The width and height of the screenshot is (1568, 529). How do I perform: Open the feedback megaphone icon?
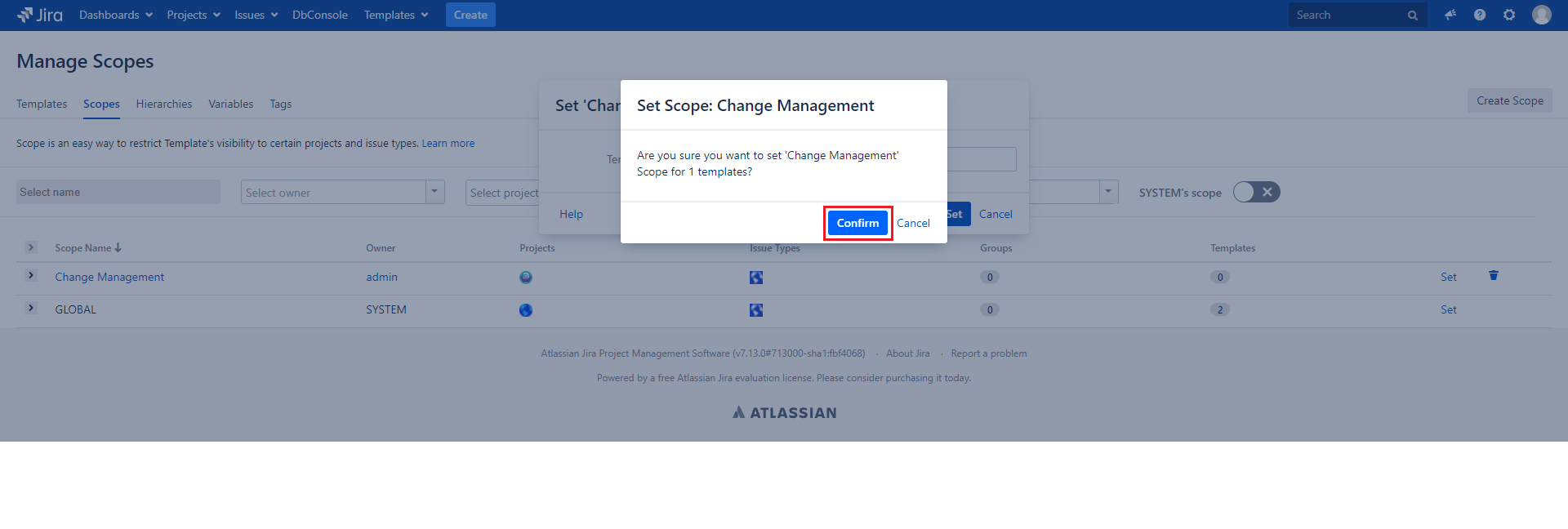pyautogui.click(x=1450, y=15)
